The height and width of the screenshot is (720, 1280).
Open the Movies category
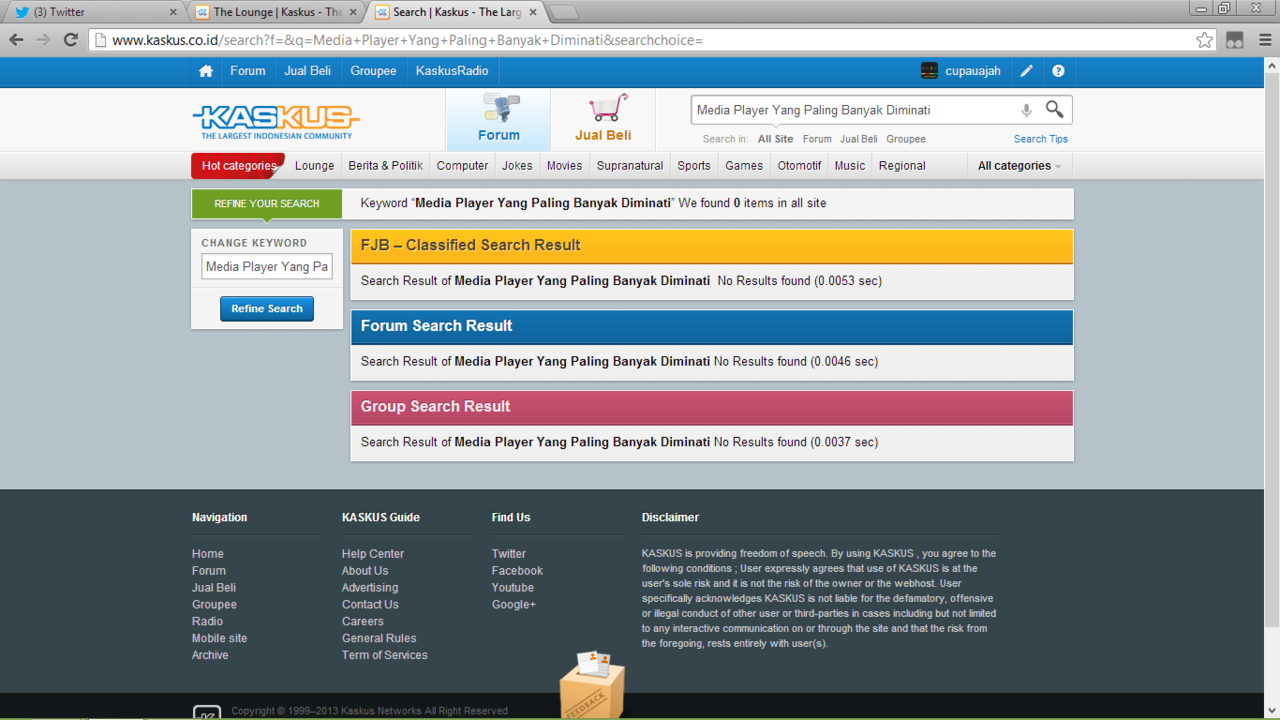point(564,166)
